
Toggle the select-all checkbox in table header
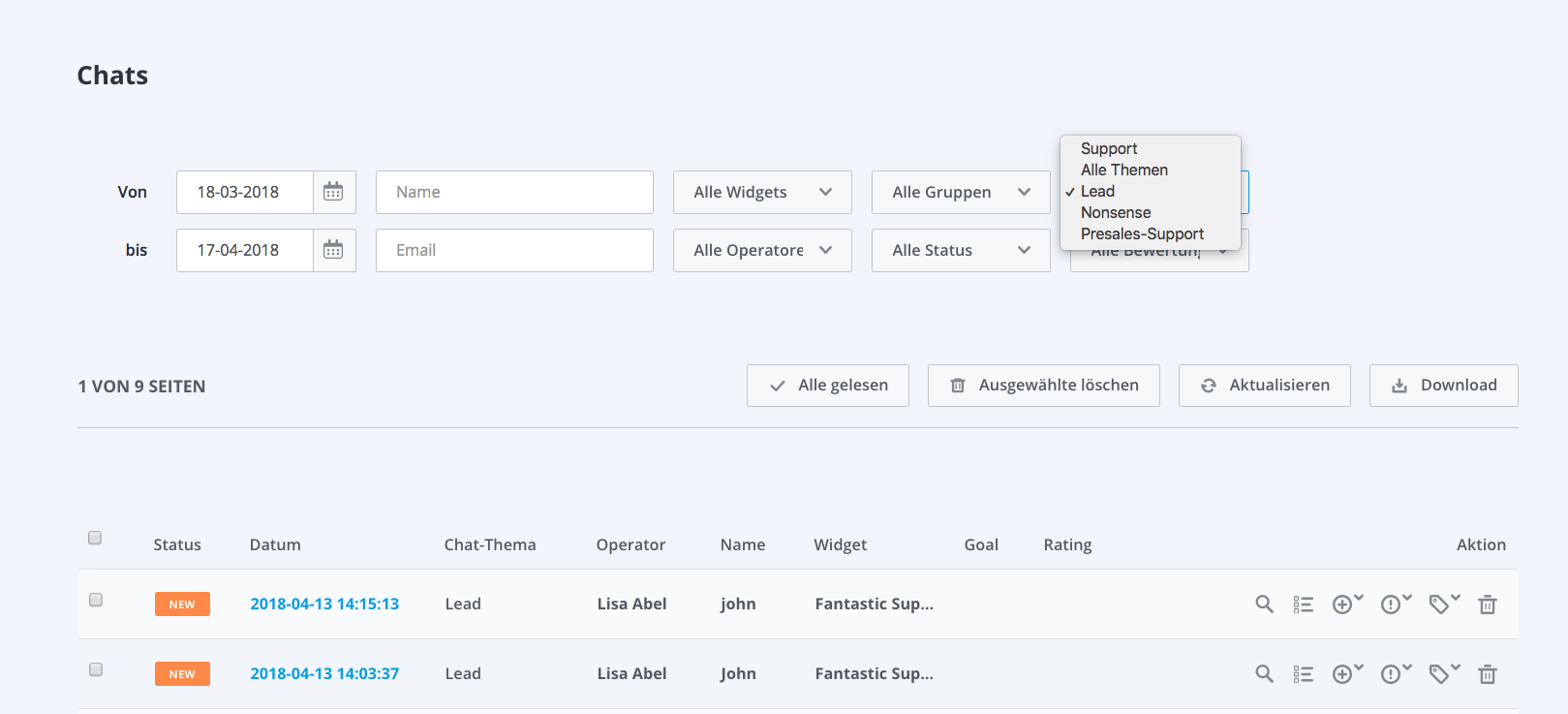coord(95,538)
